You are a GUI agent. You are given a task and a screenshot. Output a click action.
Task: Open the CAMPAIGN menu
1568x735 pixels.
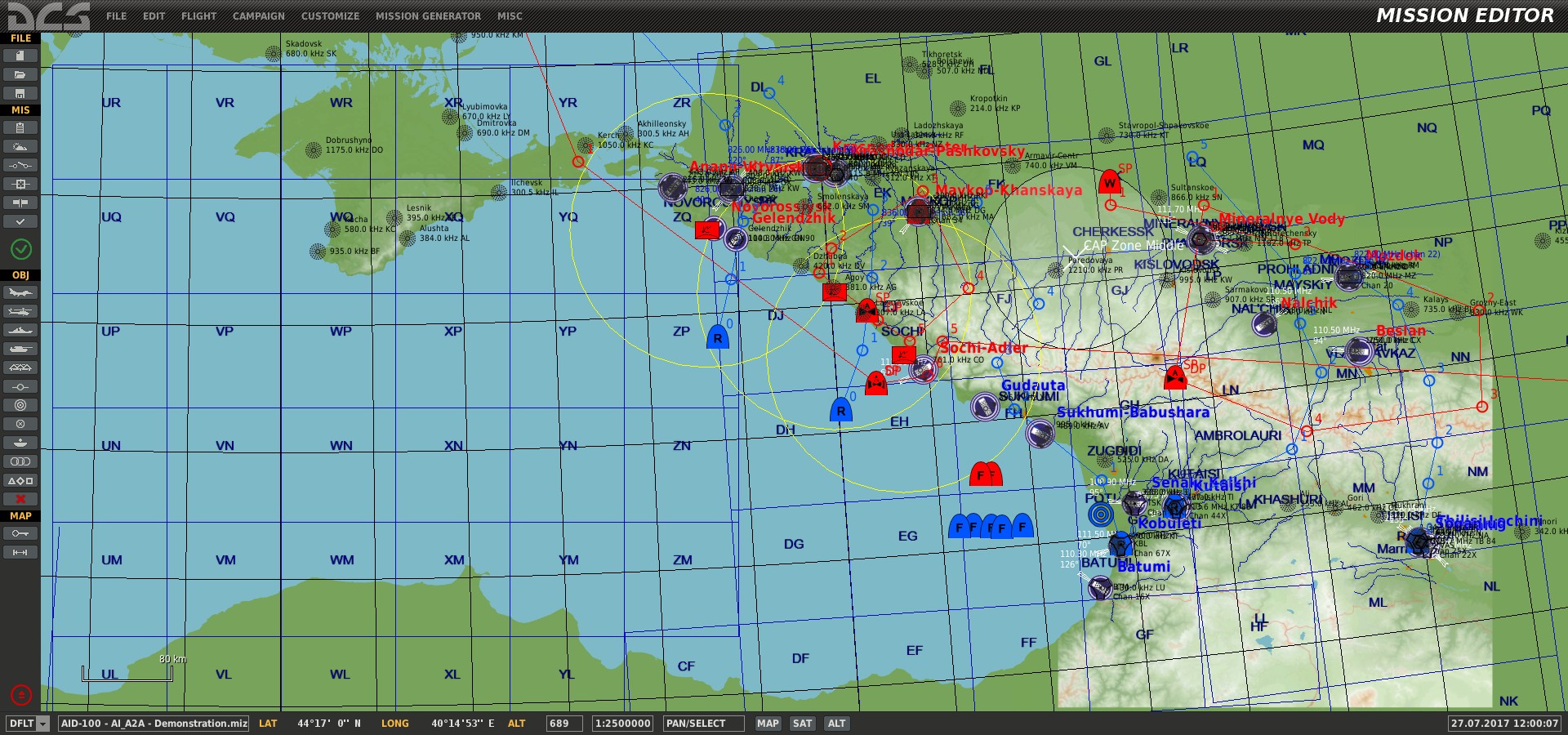[259, 16]
